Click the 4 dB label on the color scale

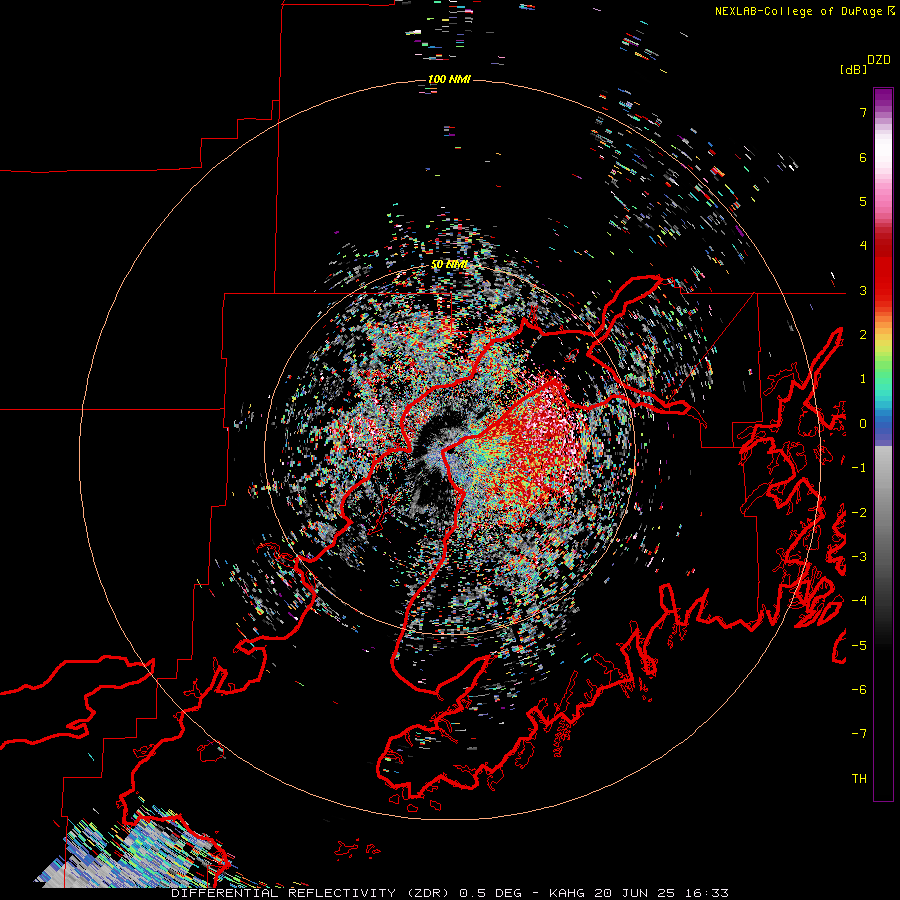tap(863, 246)
